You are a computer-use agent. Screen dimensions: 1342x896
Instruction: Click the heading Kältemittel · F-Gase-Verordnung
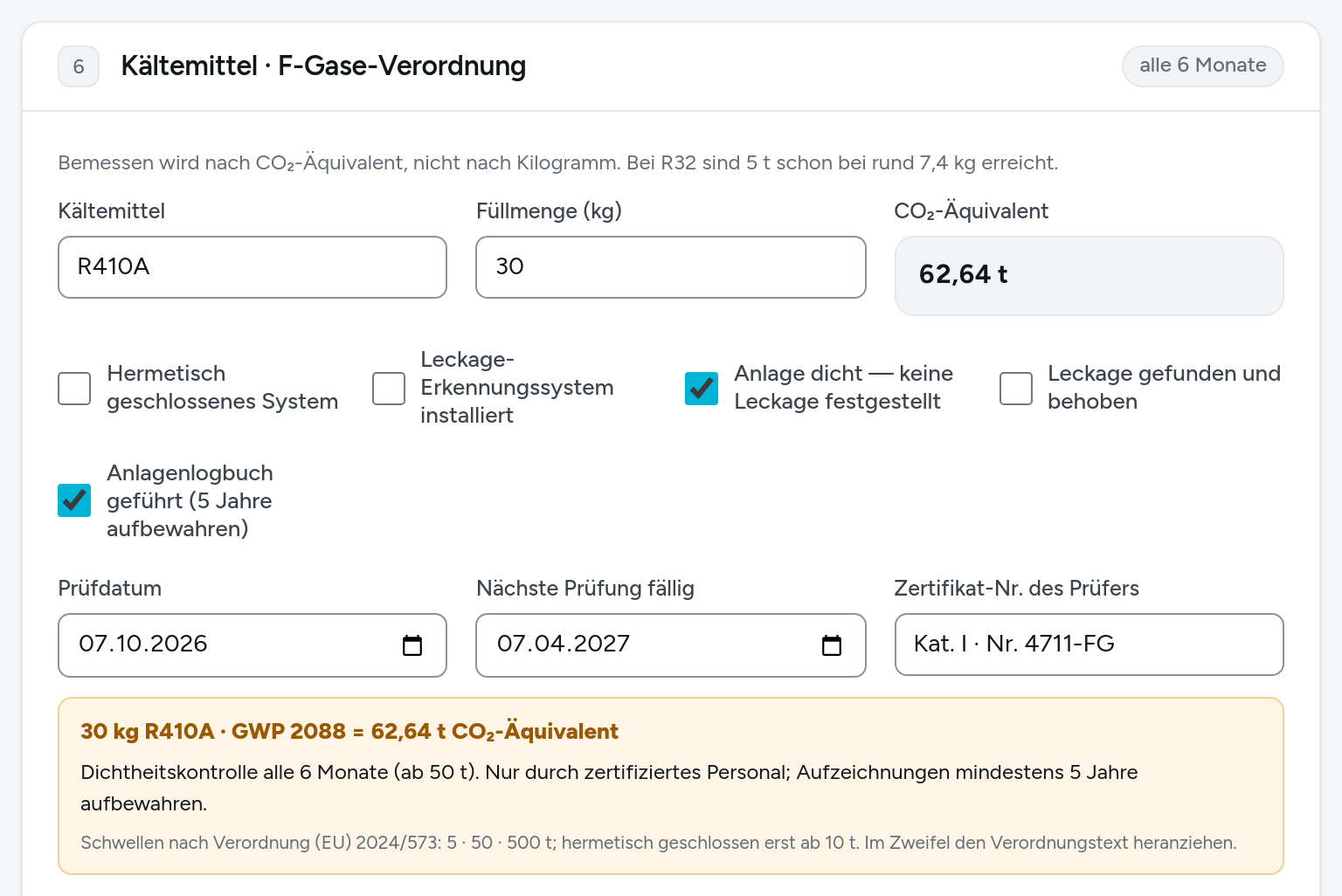click(x=323, y=66)
